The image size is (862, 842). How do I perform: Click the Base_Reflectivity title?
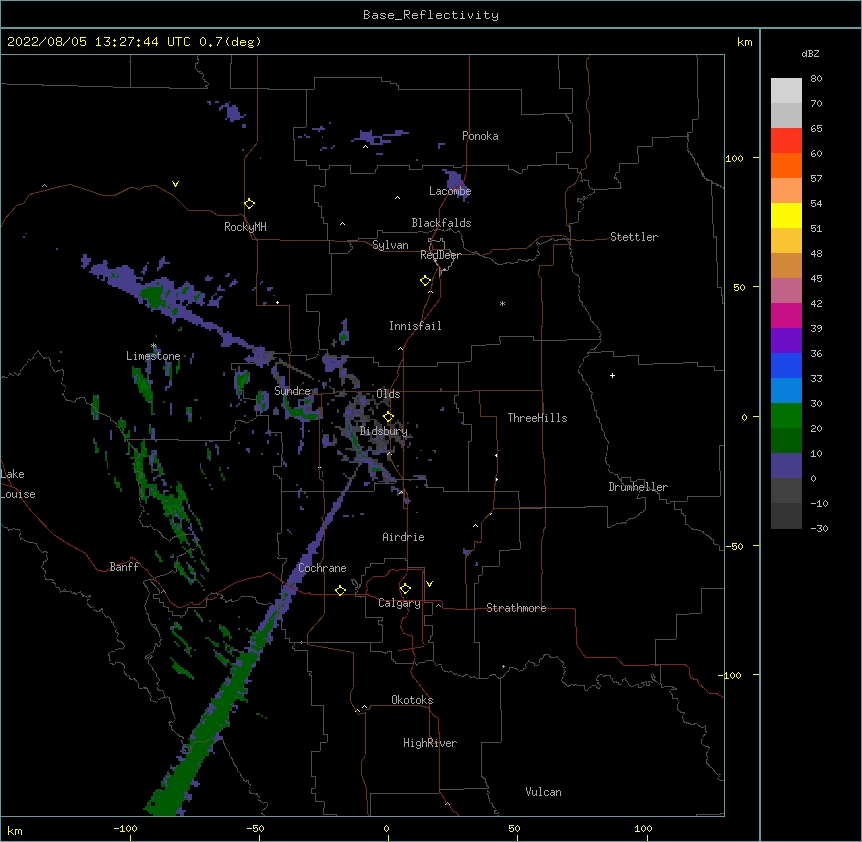[431, 15]
